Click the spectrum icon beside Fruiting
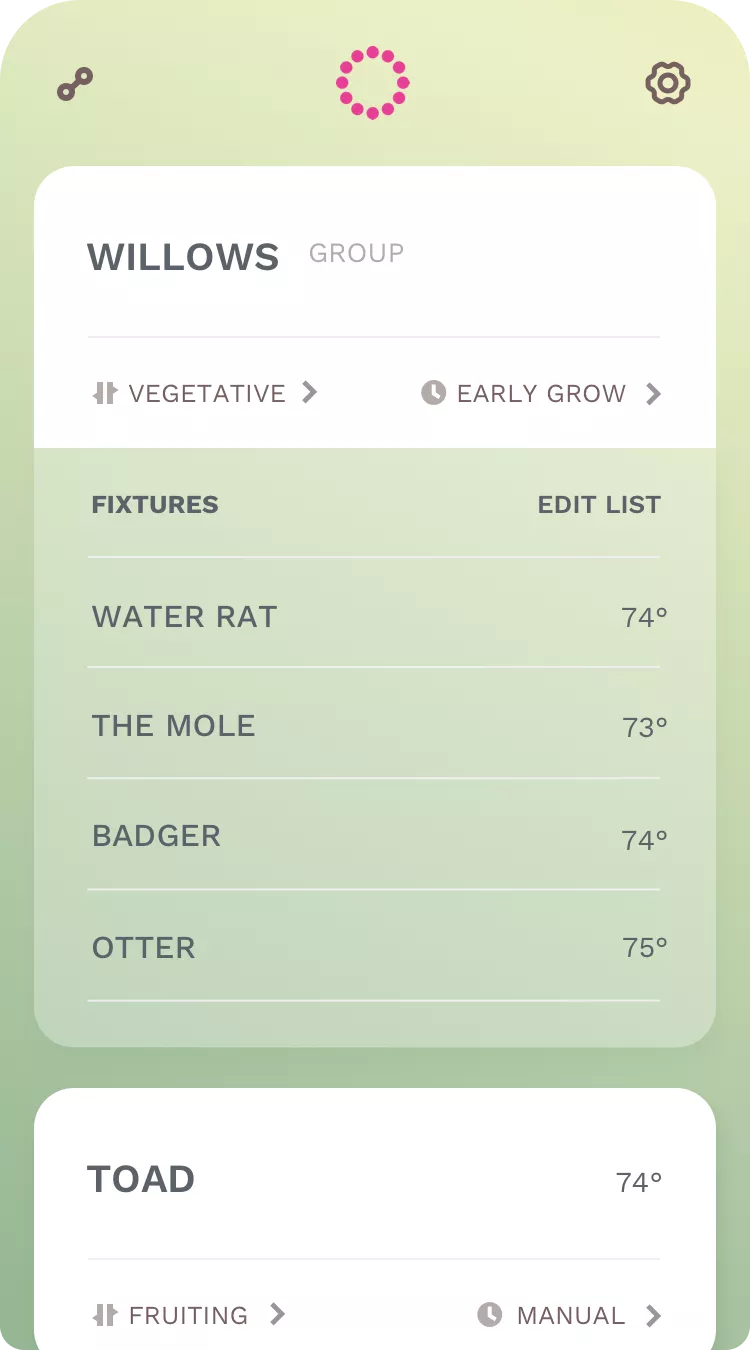 pyautogui.click(x=105, y=1315)
